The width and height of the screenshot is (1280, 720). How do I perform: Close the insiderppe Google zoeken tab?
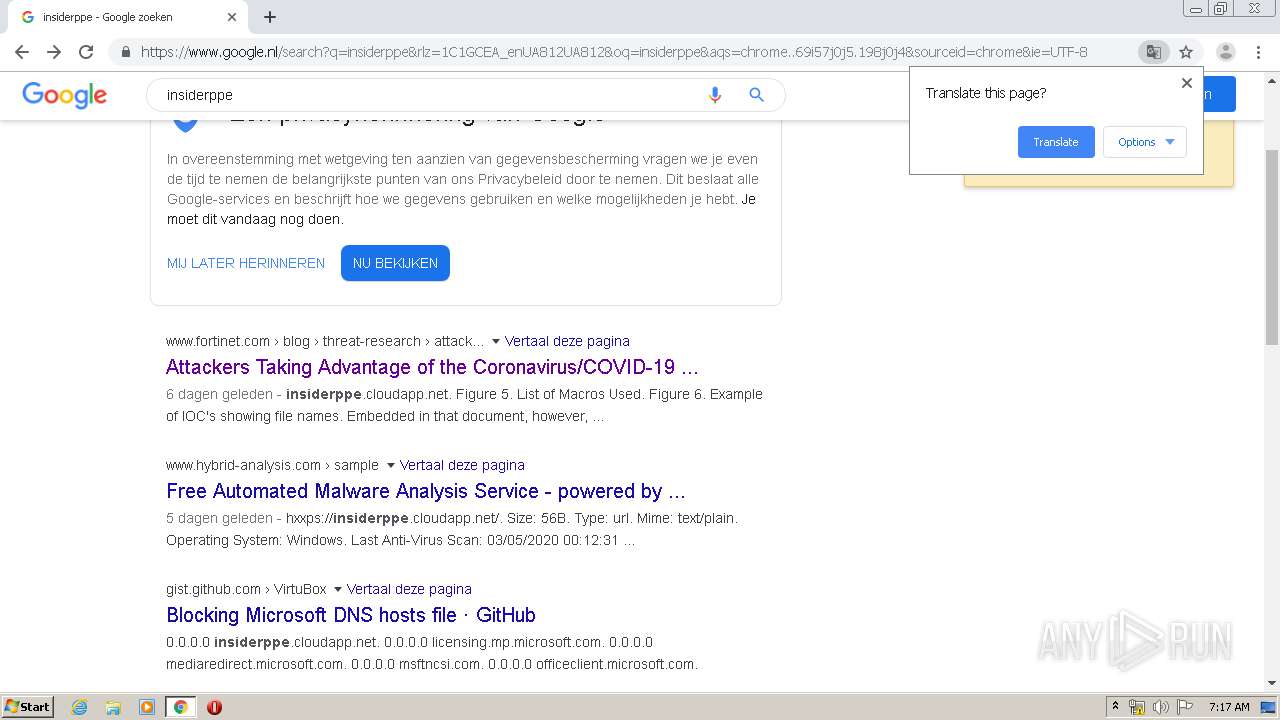click(232, 17)
